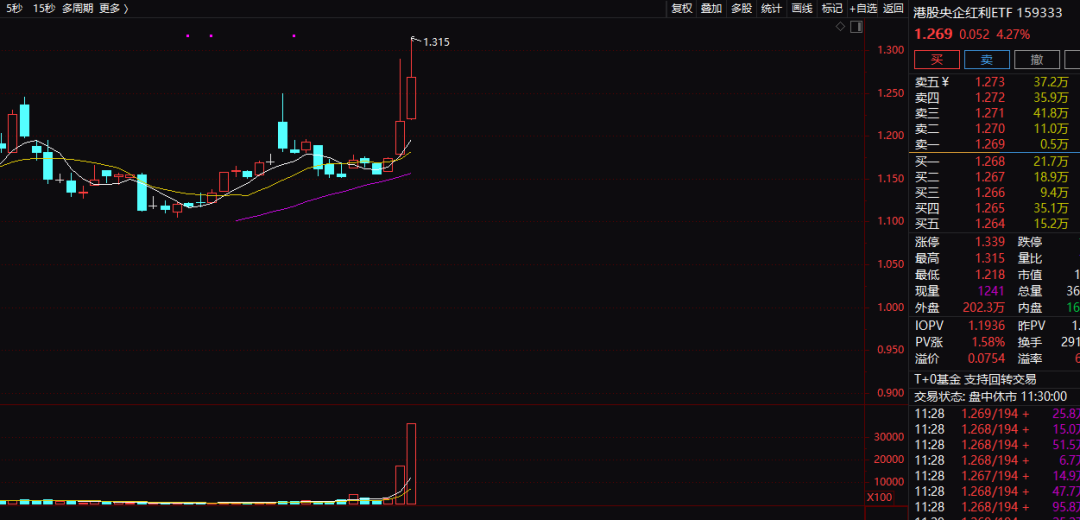The height and width of the screenshot is (520, 1080).
Task: Select the IOPV value 1.1936
Action: click(987, 325)
